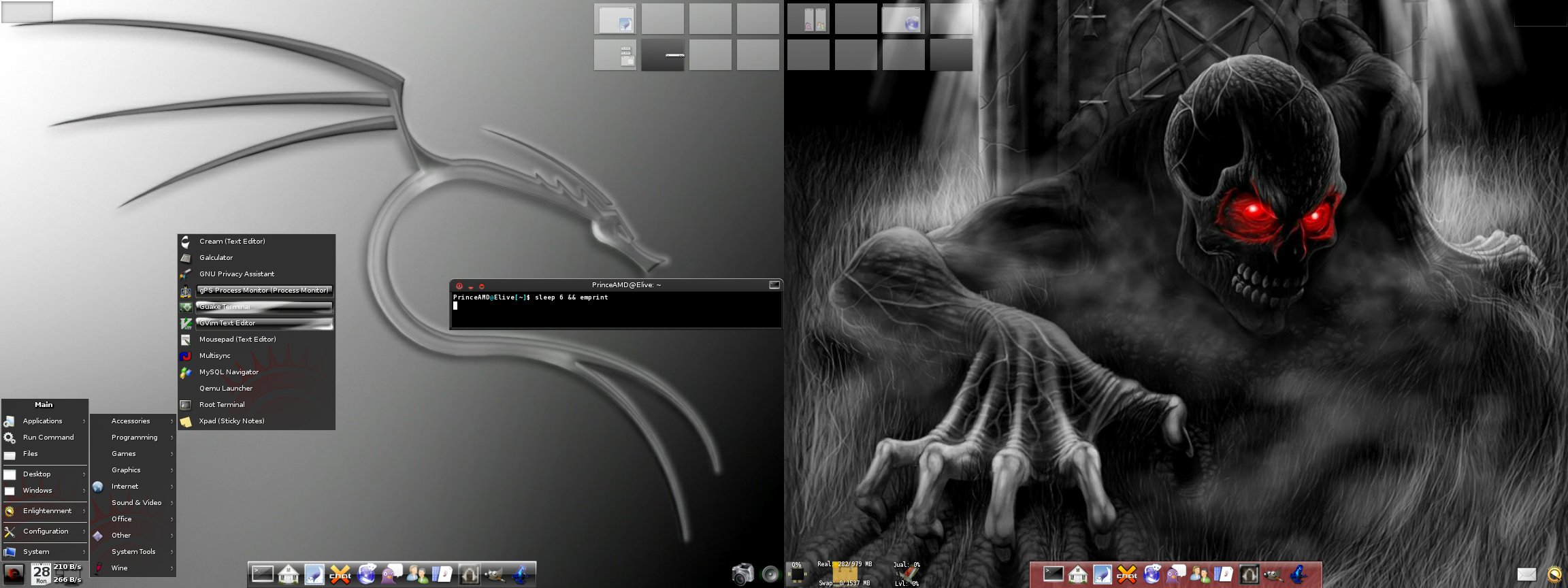
Task: Click the Elive start menu button
Action: point(14,574)
